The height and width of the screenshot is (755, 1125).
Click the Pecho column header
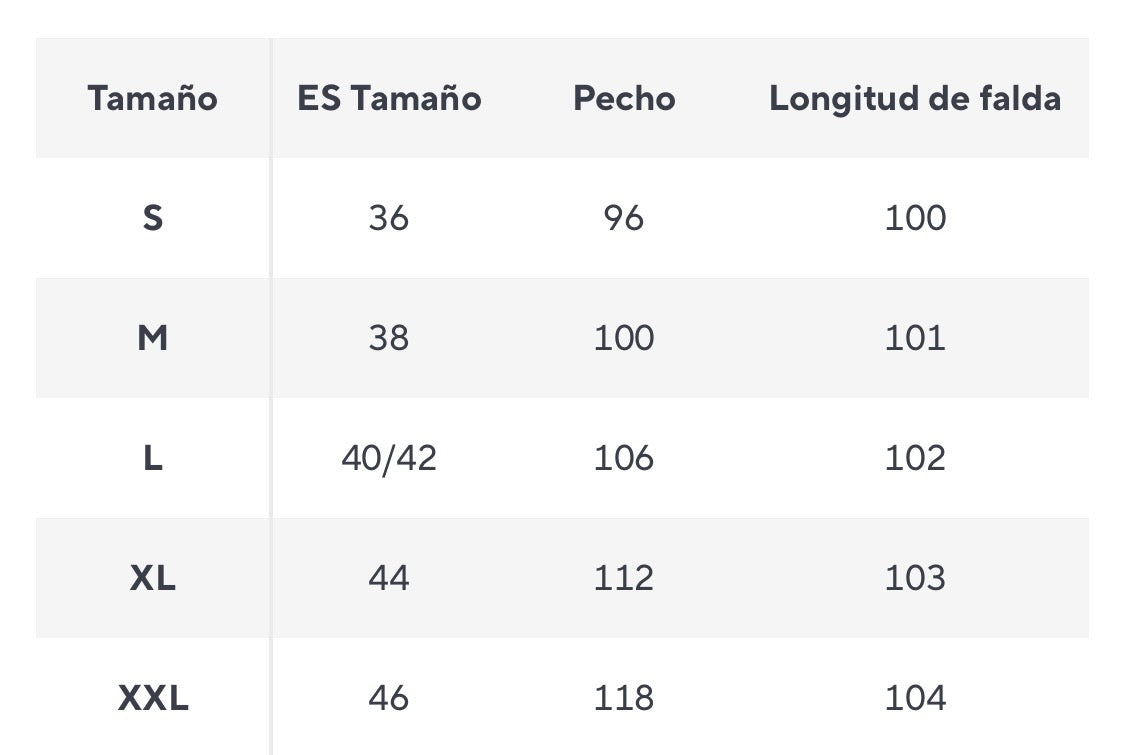(624, 98)
